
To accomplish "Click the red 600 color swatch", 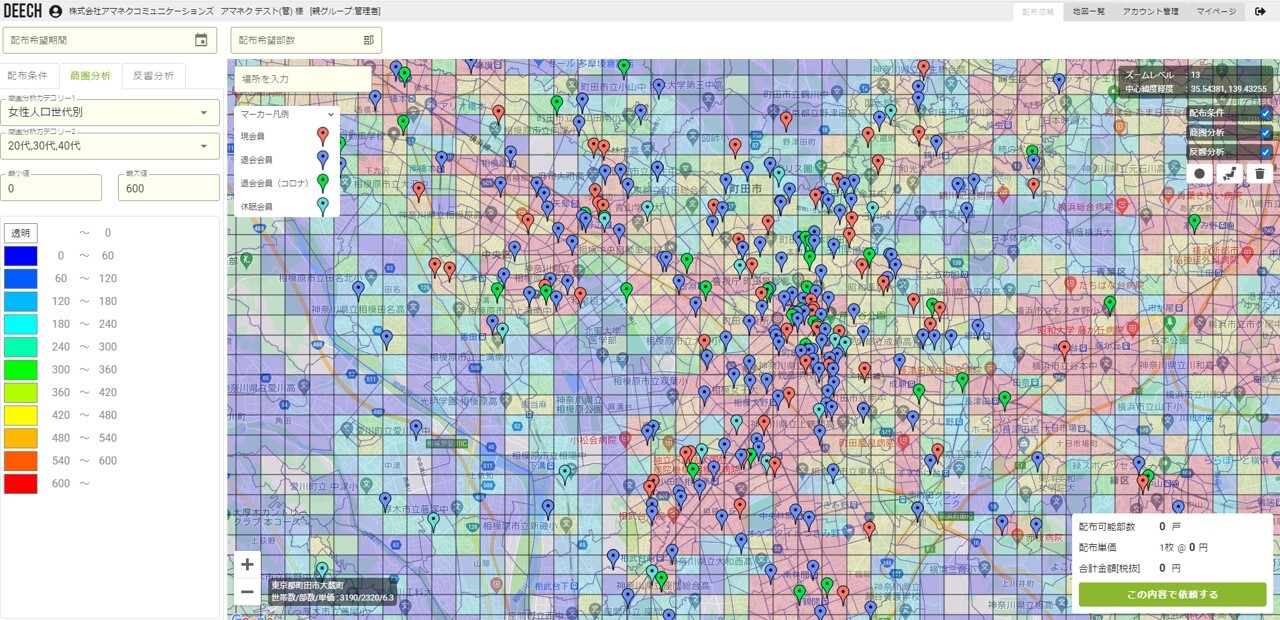I will tap(20, 484).
